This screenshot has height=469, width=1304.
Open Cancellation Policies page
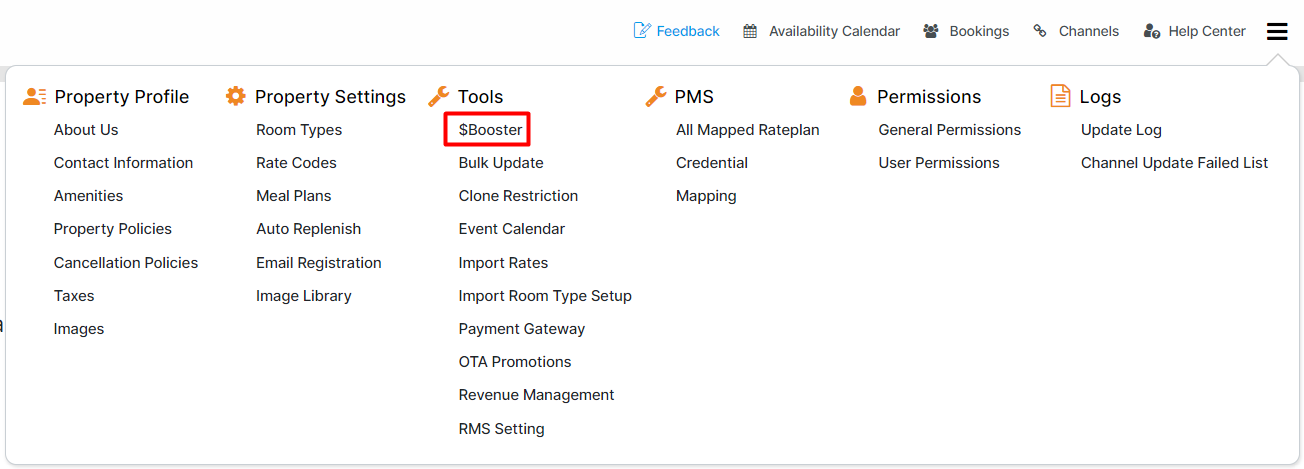(x=126, y=263)
